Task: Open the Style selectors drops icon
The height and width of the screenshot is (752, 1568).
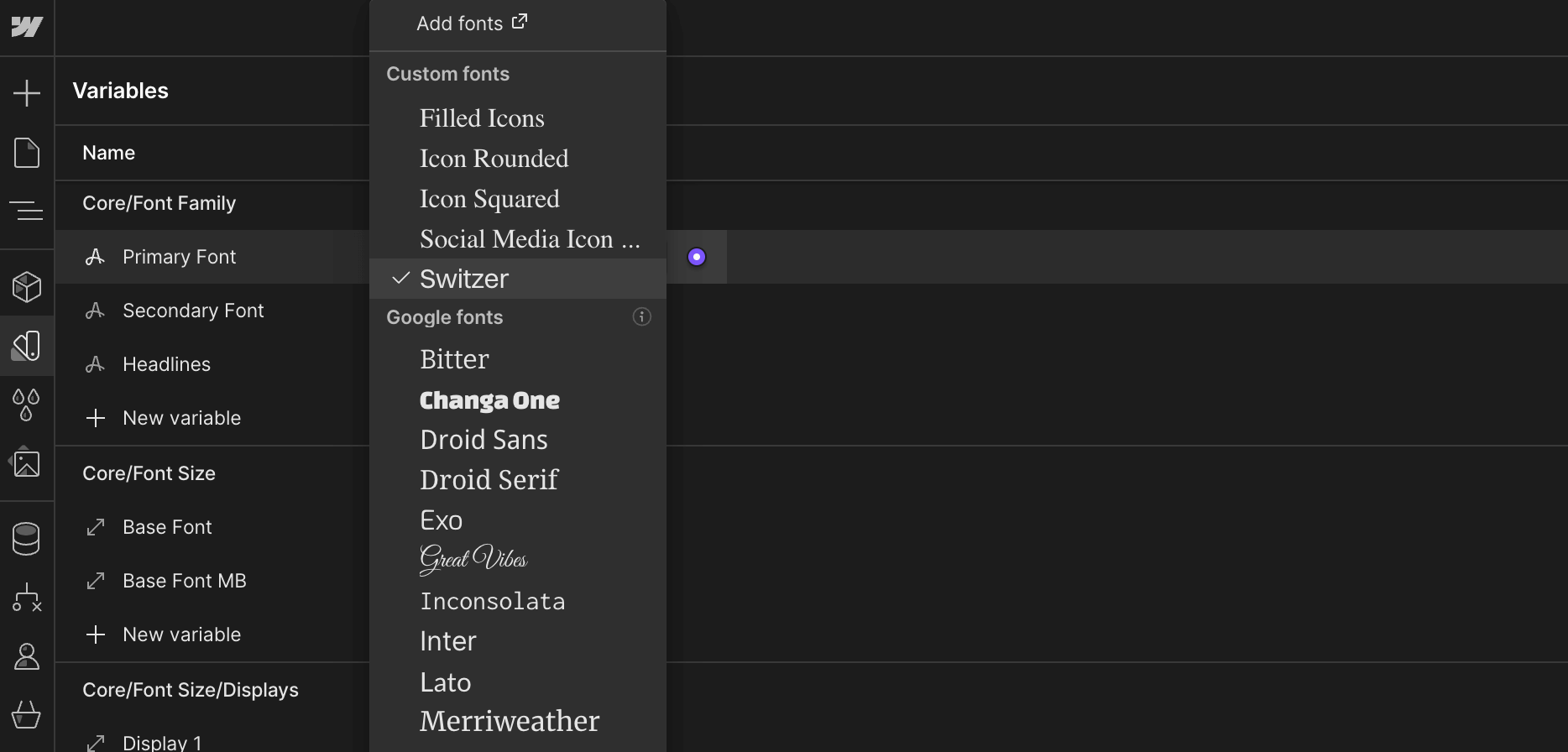Action: [27, 405]
